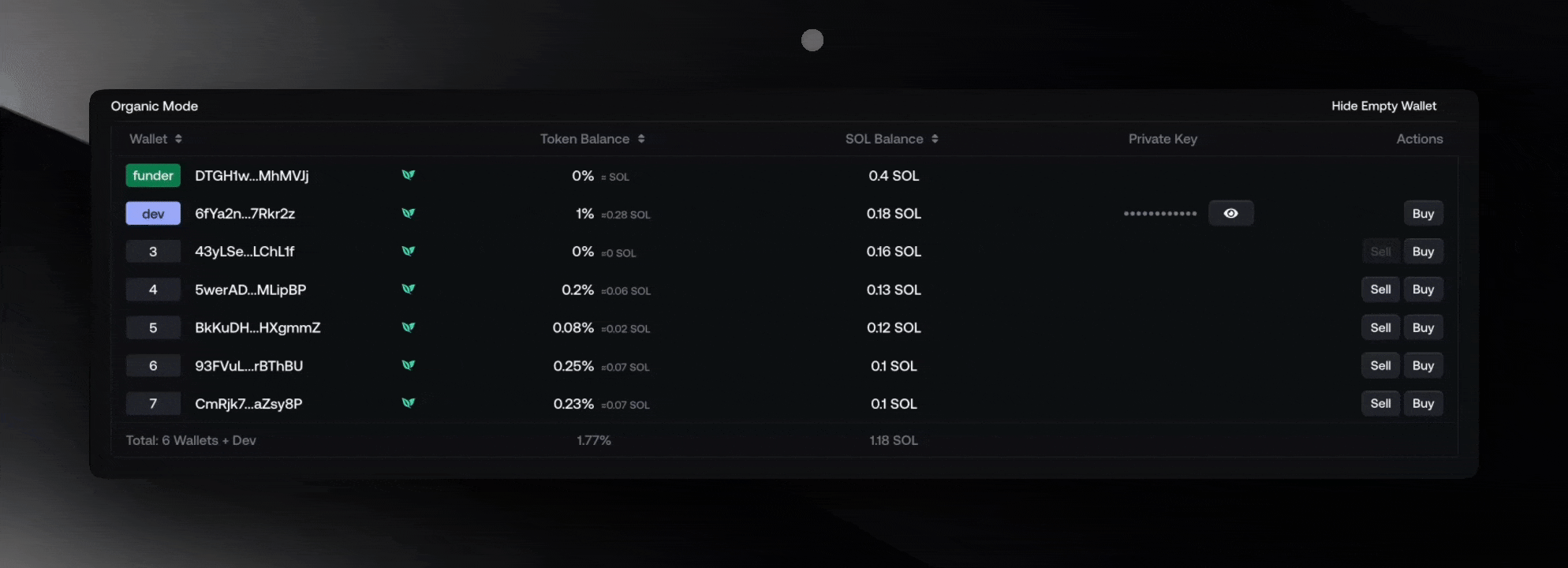
Task: Sort wallets by the Wallet column
Action: click(178, 139)
